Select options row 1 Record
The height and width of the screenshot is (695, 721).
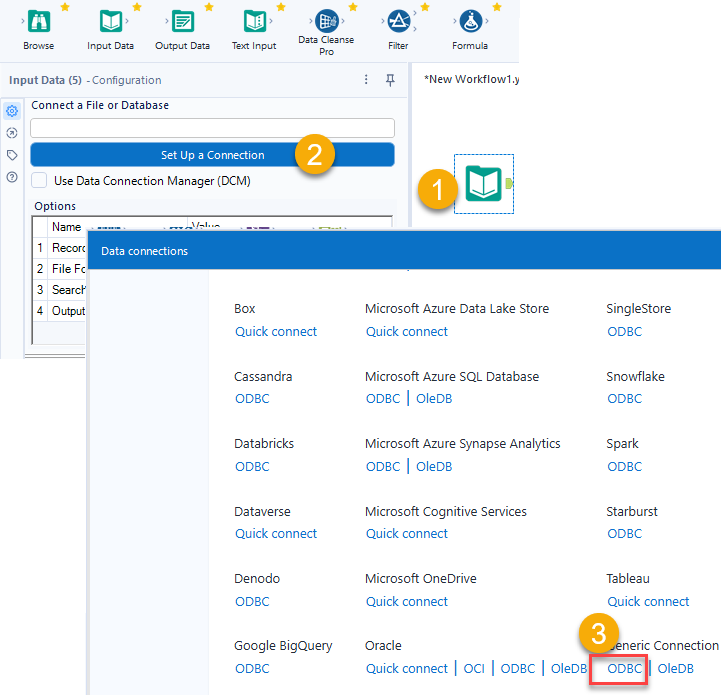(60, 247)
